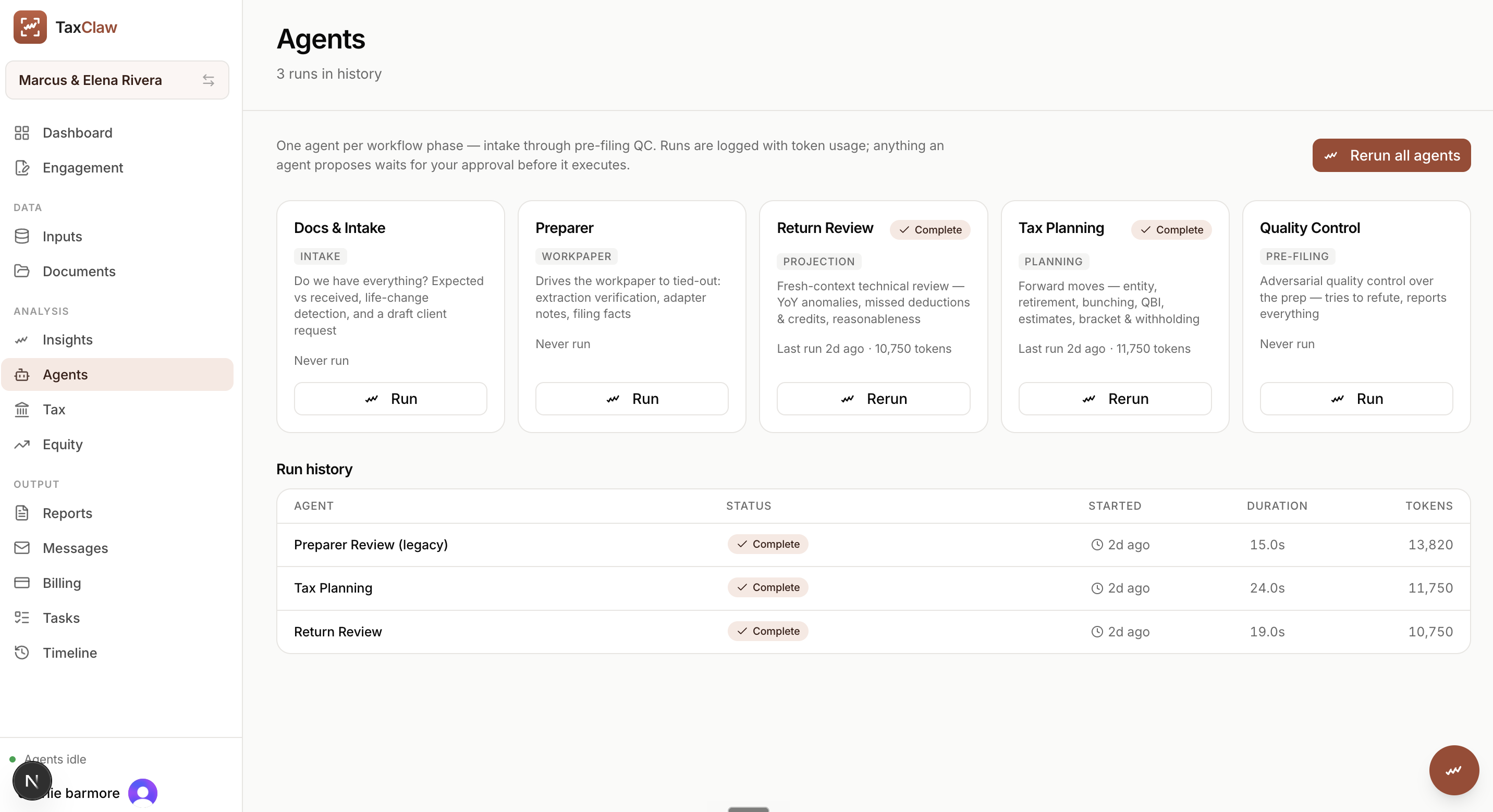Click the user profile avatar
This screenshot has width=1493, height=812.
[143, 793]
